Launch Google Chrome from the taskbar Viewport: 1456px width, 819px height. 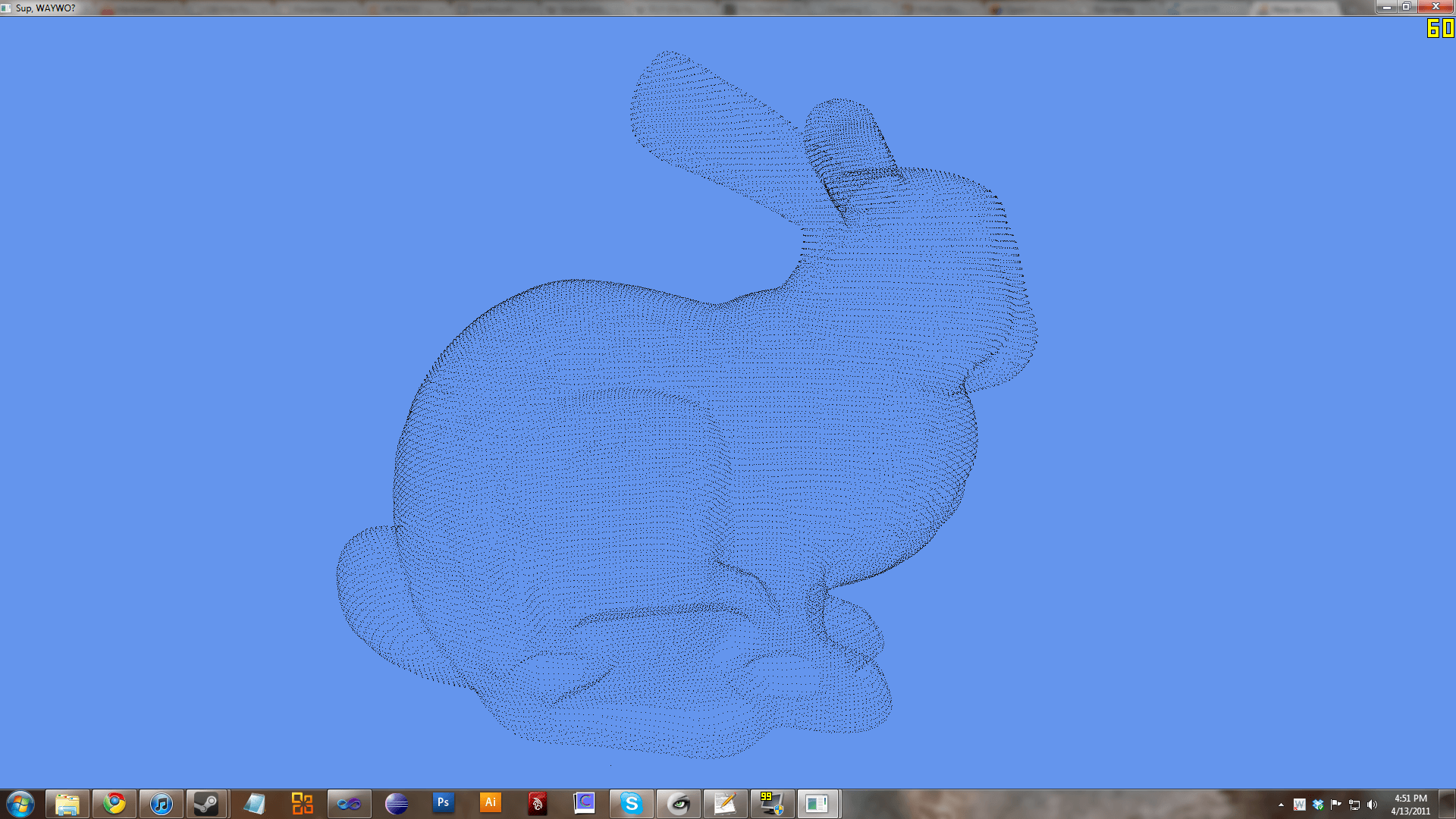coord(115,804)
